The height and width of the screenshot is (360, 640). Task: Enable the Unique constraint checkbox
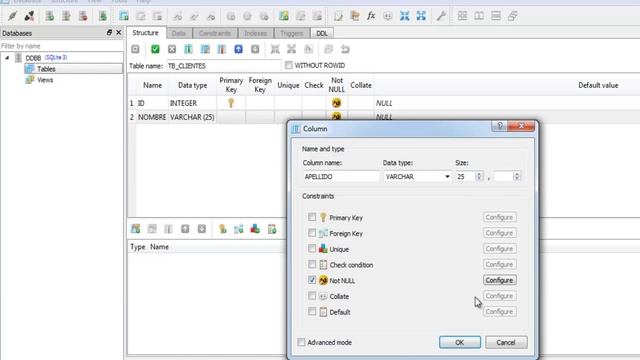tap(312, 249)
